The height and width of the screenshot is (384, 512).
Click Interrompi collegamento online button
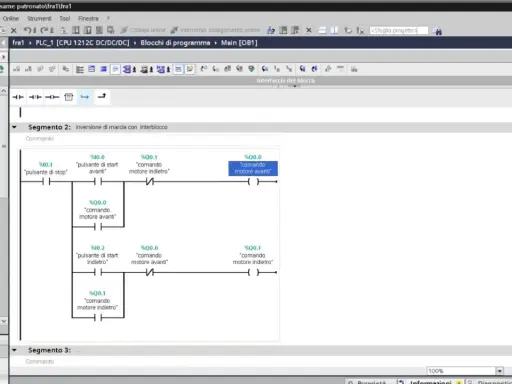[x=215, y=30]
